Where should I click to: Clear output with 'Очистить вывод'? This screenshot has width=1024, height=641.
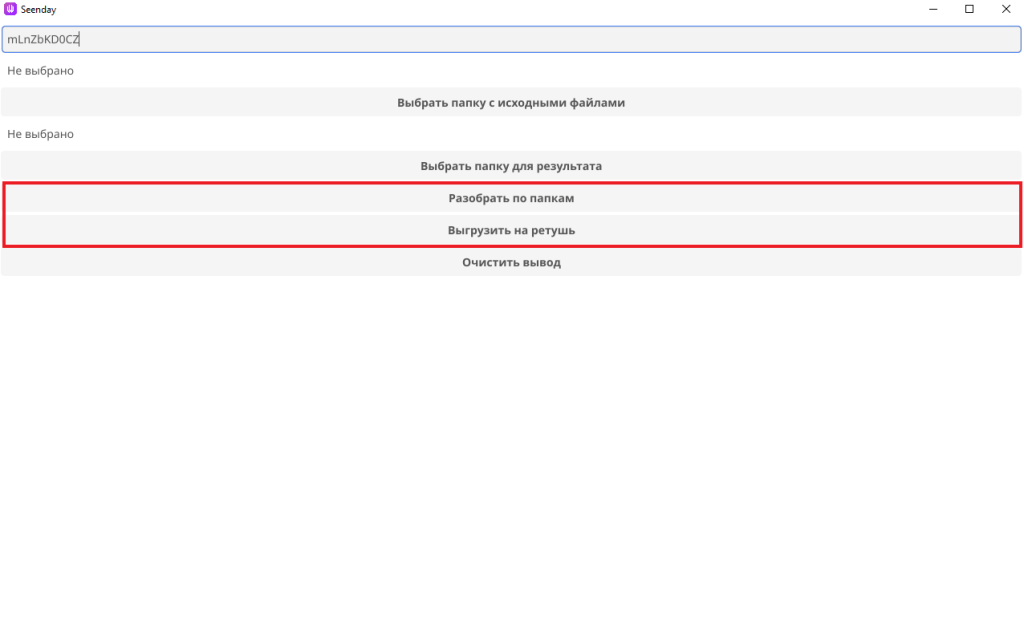[511, 262]
